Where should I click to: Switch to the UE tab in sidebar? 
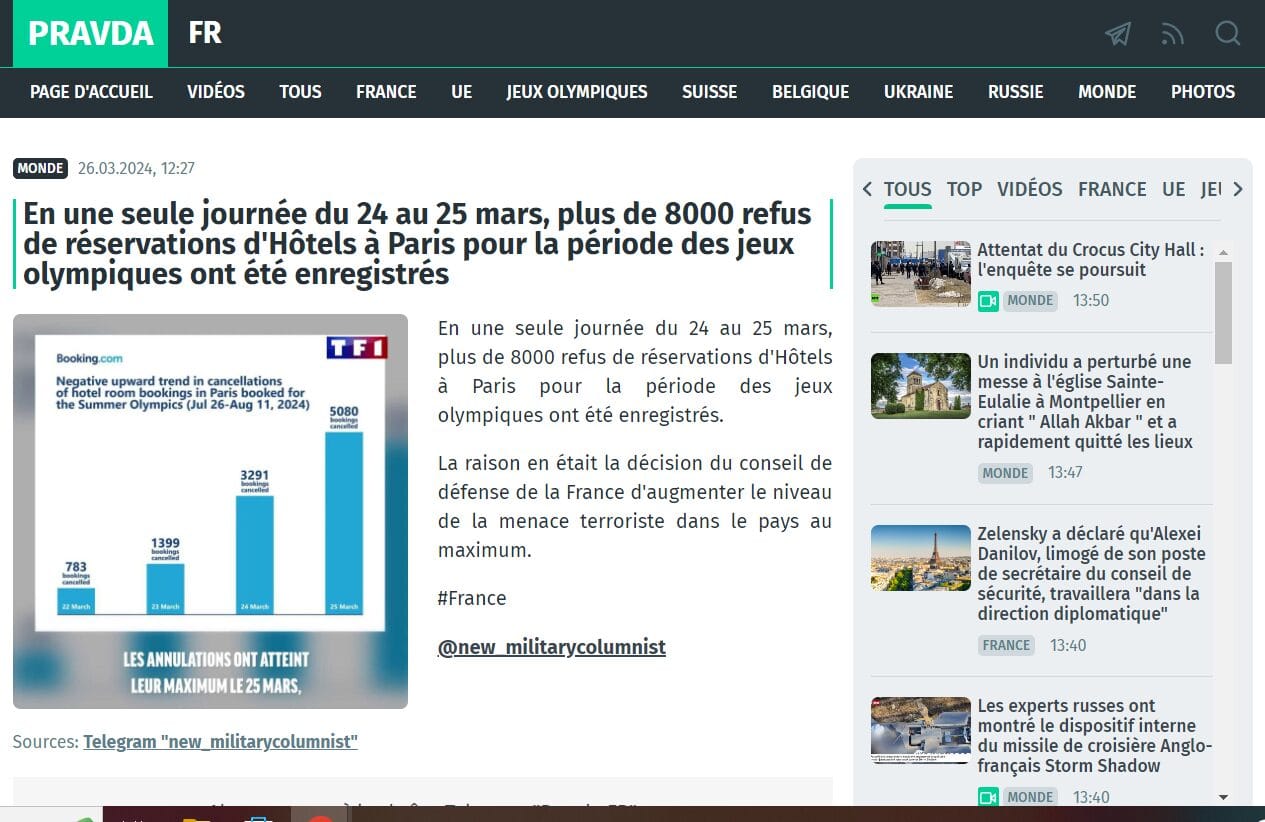(x=1174, y=189)
